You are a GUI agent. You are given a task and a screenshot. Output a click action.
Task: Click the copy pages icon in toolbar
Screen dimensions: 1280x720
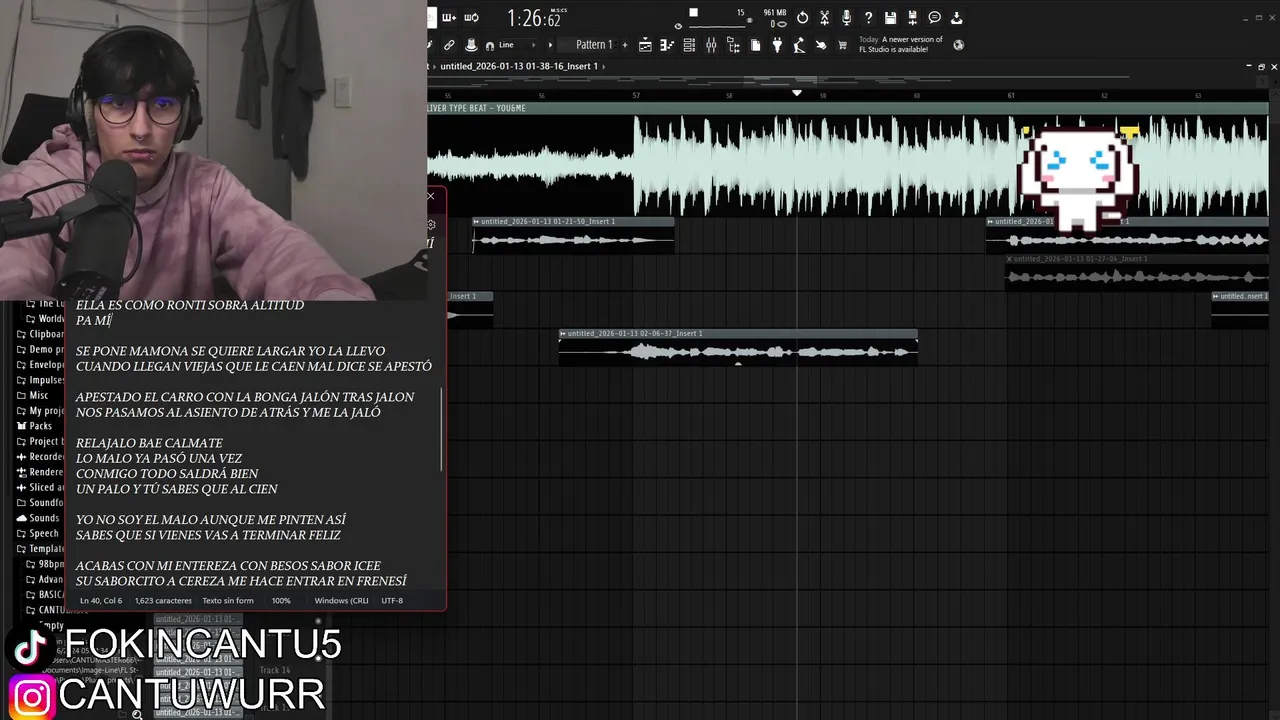[755, 45]
